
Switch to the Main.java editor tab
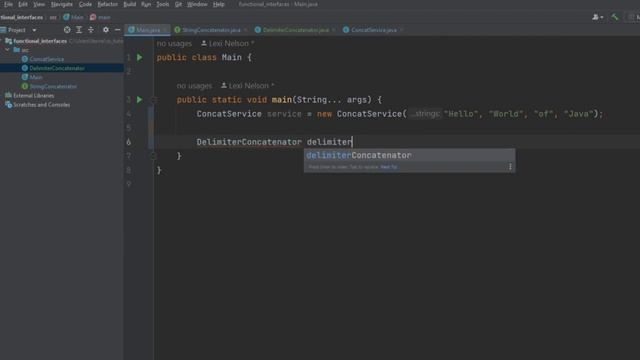point(148,30)
